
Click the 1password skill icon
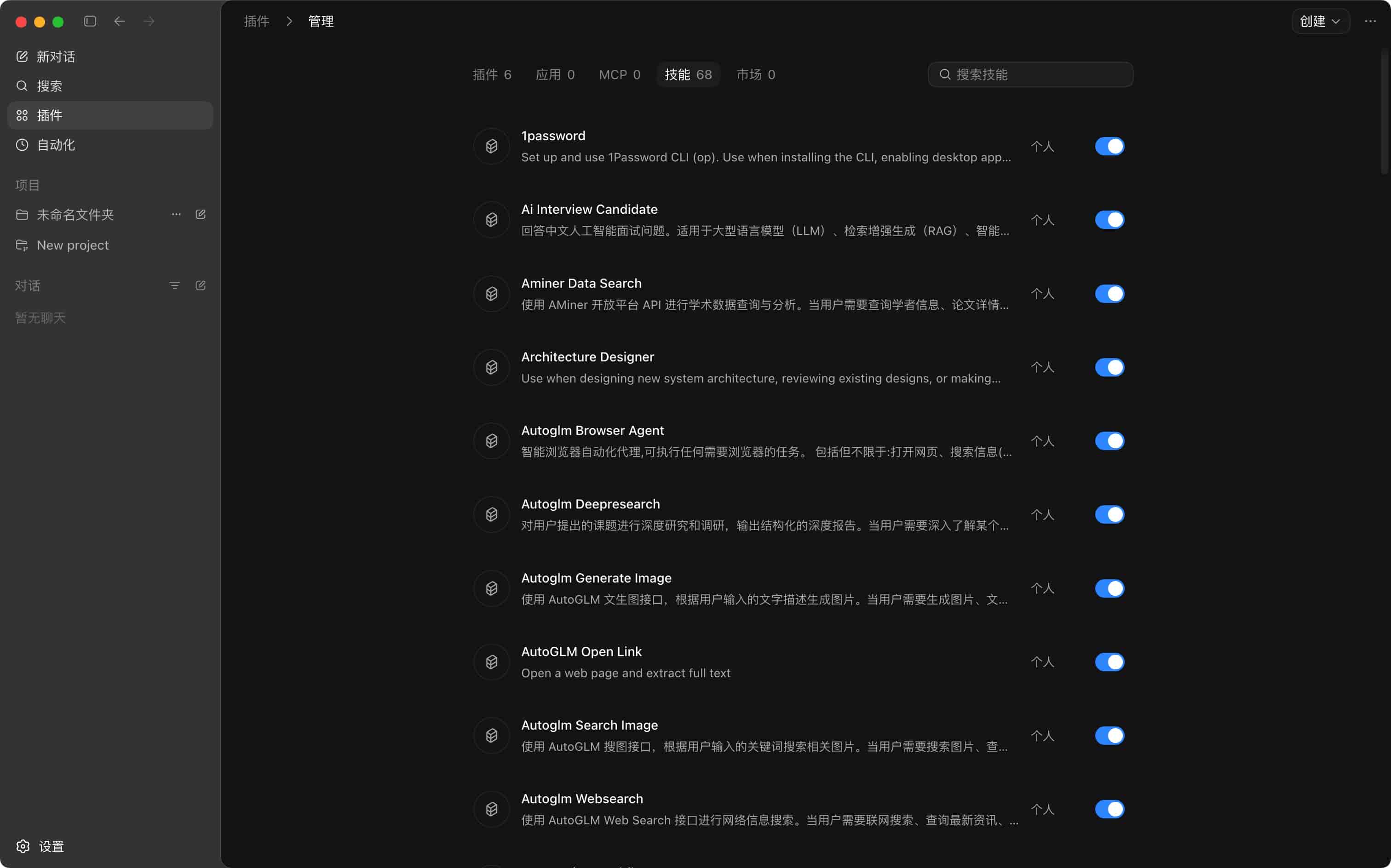pyautogui.click(x=492, y=146)
